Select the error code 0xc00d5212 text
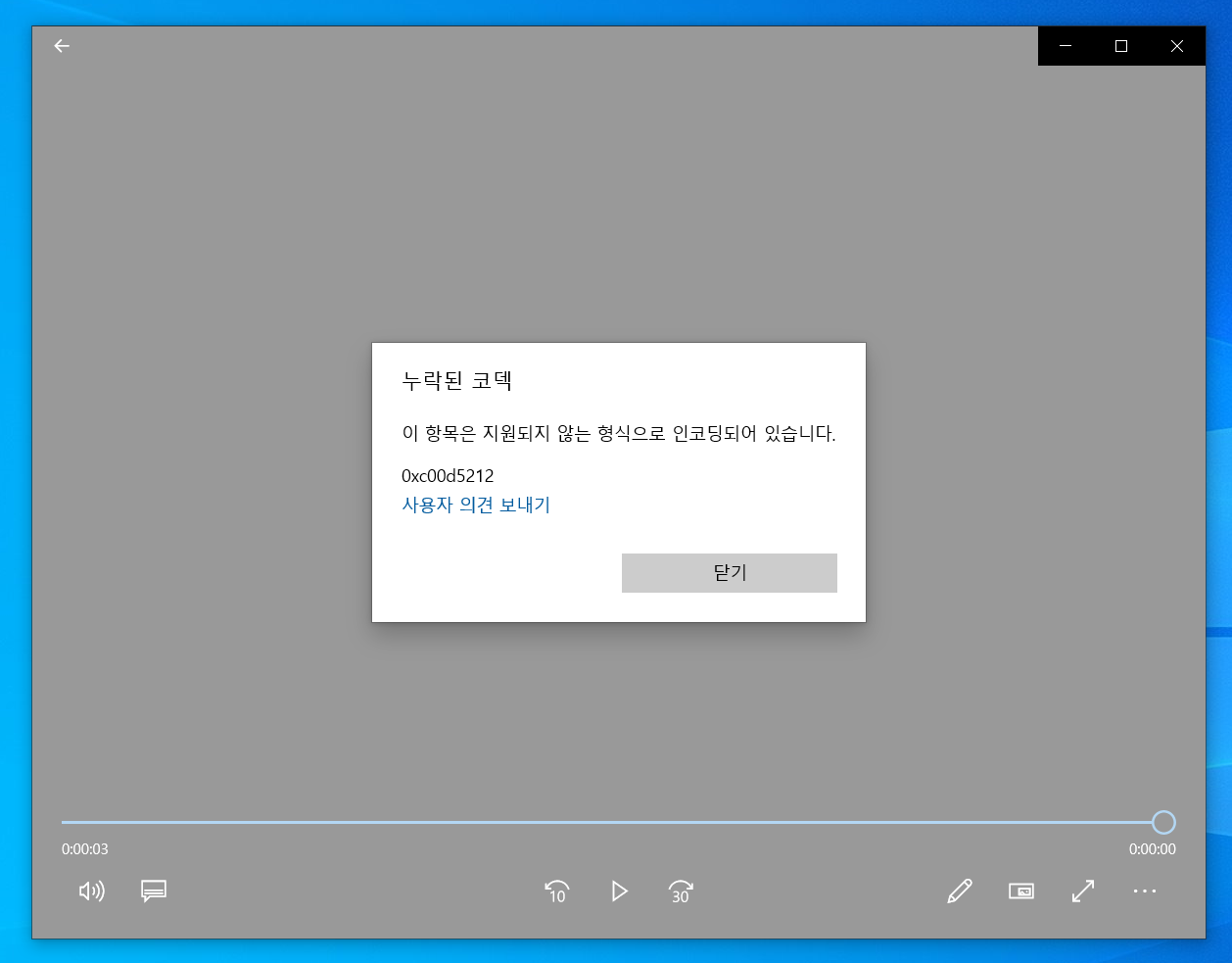 [x=448, y=476]
